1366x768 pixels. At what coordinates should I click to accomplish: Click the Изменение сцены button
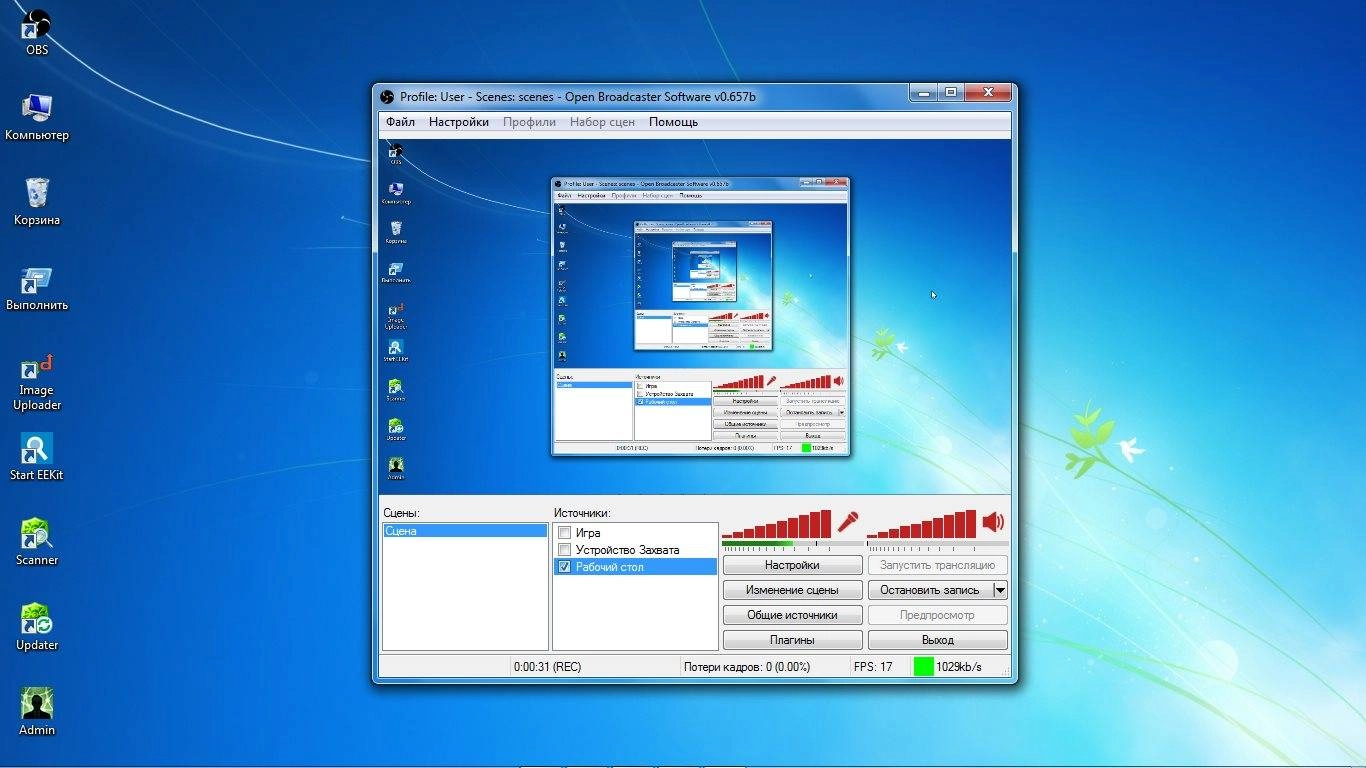pyautogui.click(x=792, y=590)
